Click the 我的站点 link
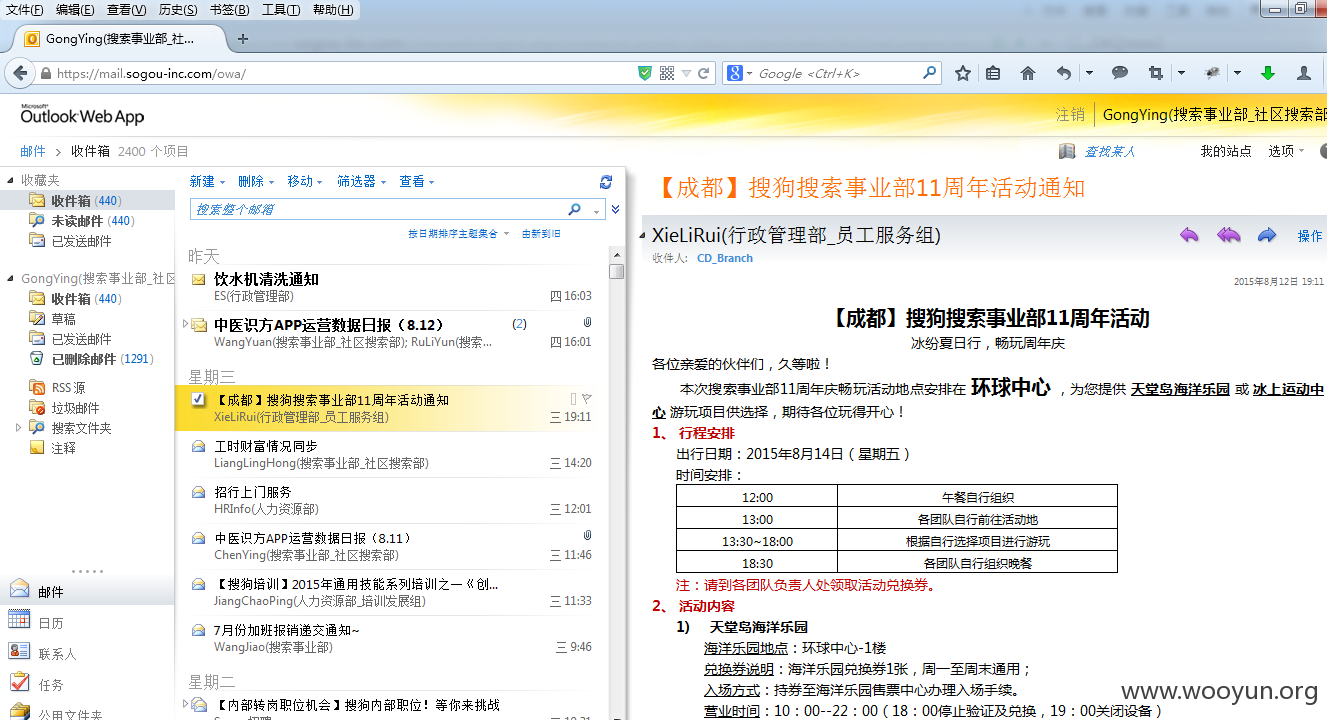The height and width of the screenshot is (720, 1327). click(1226, 151)
